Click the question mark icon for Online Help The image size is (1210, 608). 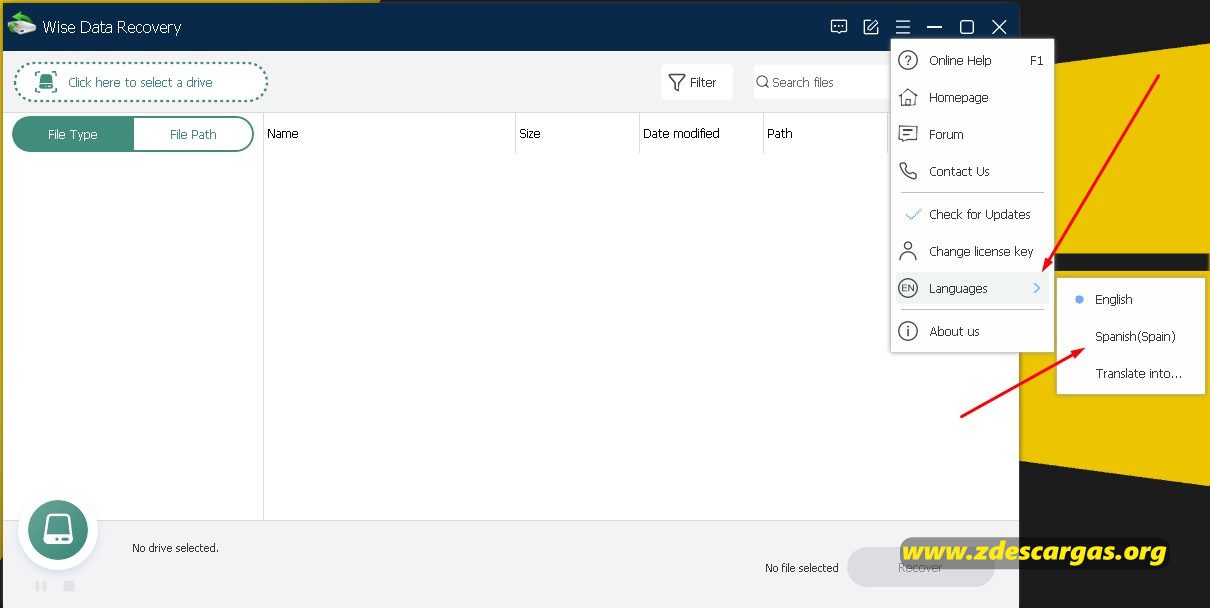tap(908, 60)
